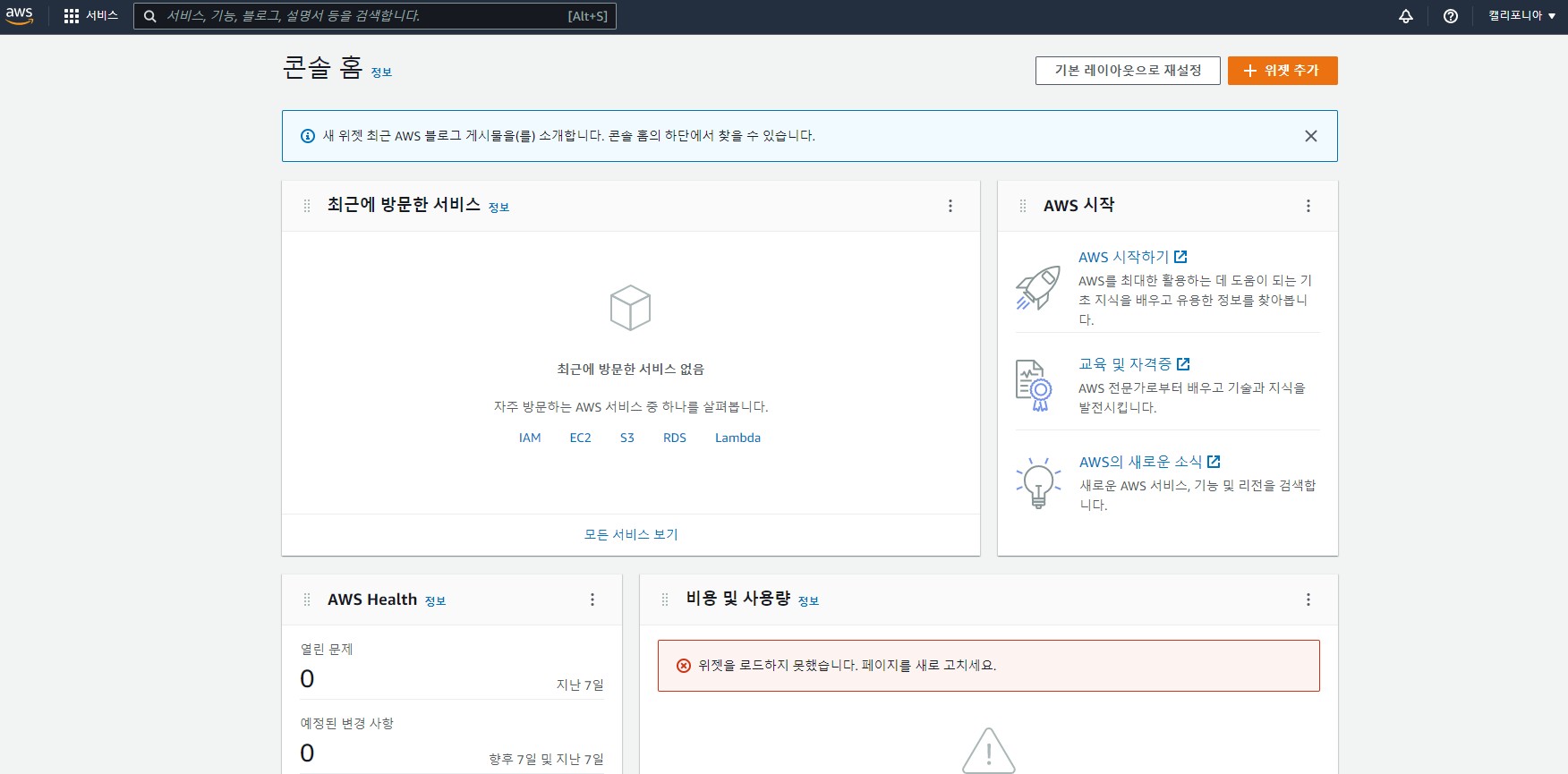Open the notifications bell icon

pyautogui.click(x=1406, y=16)
